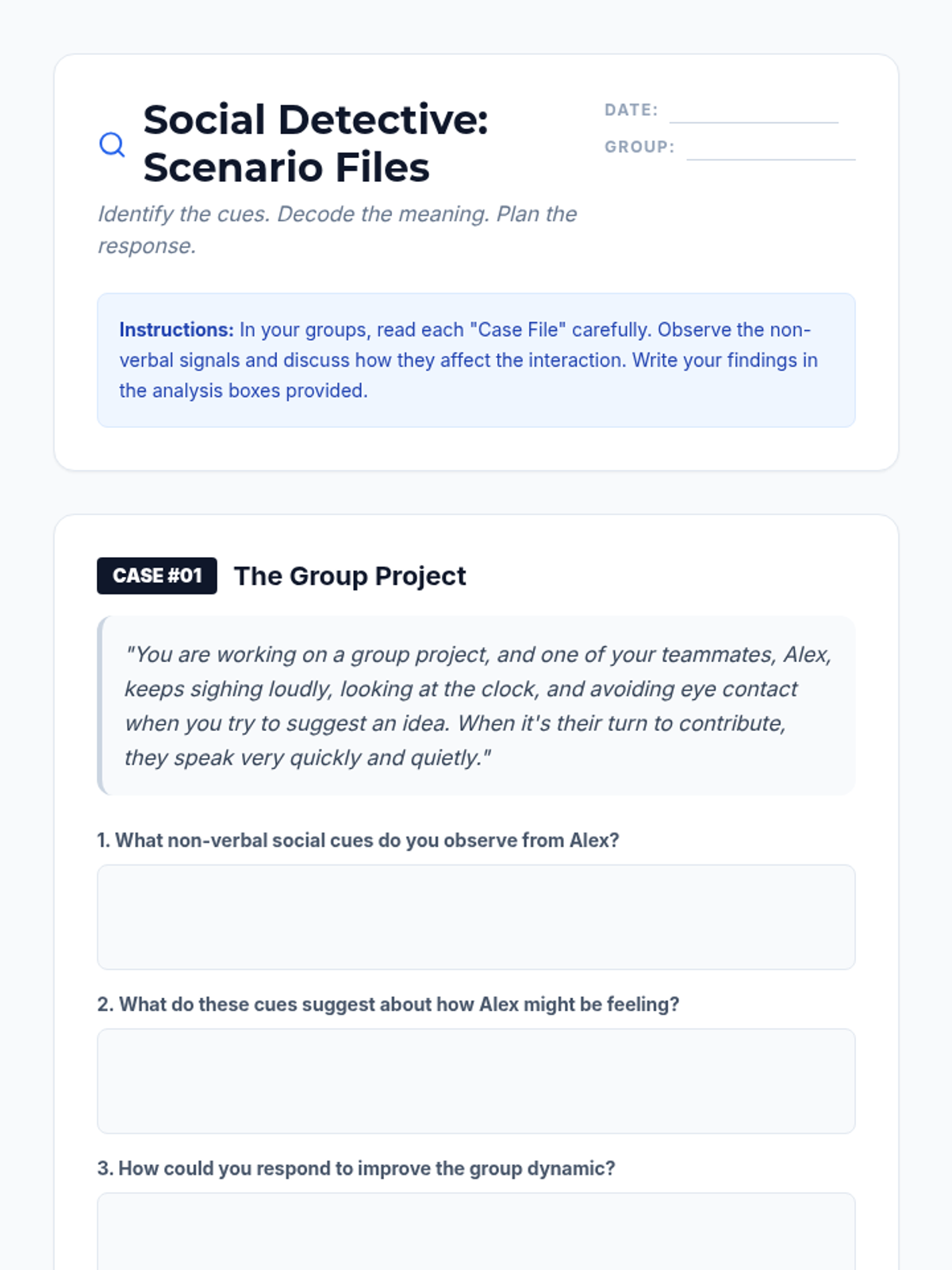This screenshot has width=952, height=1270.
Task: Click the non-verbal social cues question
Action: coord(358,840)
